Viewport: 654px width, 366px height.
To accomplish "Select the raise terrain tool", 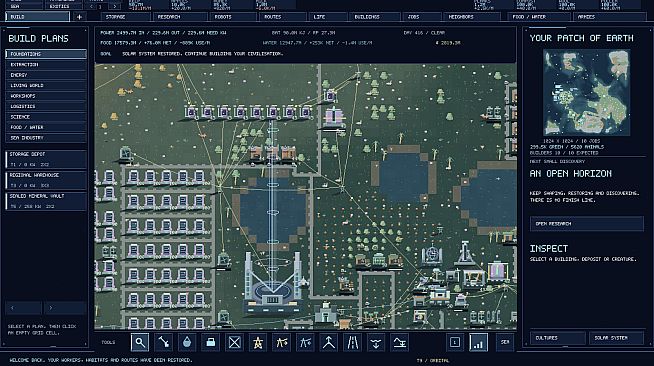I will (400, 343).
